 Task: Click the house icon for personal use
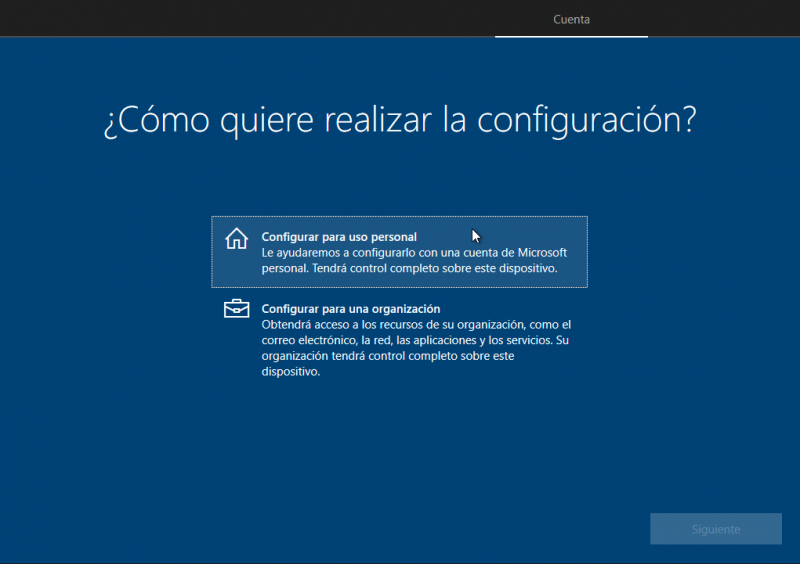point(236,239)
